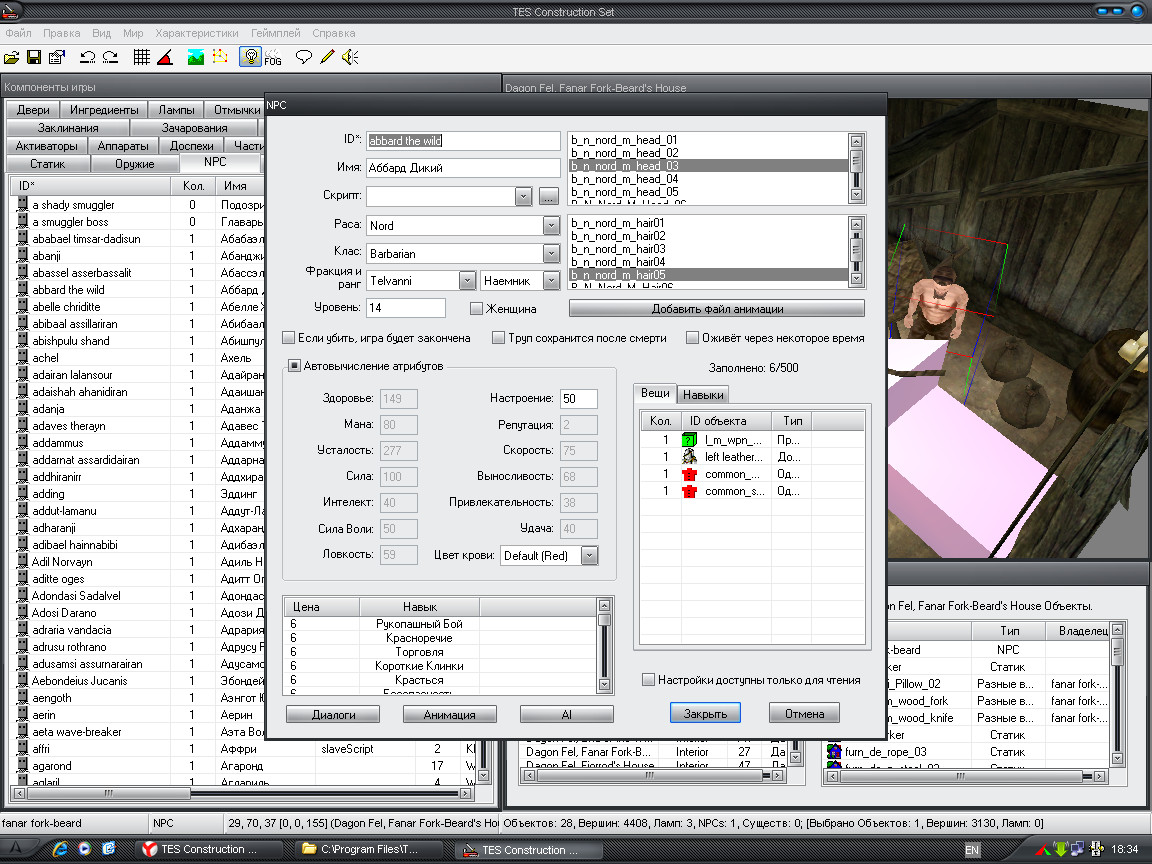Click the open file folder icon

(x=12, y=57)
